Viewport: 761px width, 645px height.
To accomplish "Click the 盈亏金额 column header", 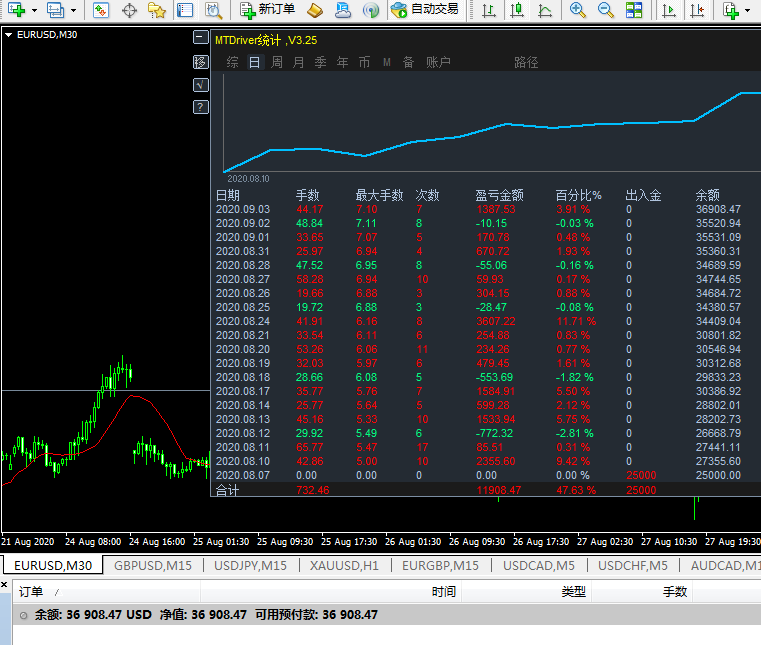I will coord(499,195).
